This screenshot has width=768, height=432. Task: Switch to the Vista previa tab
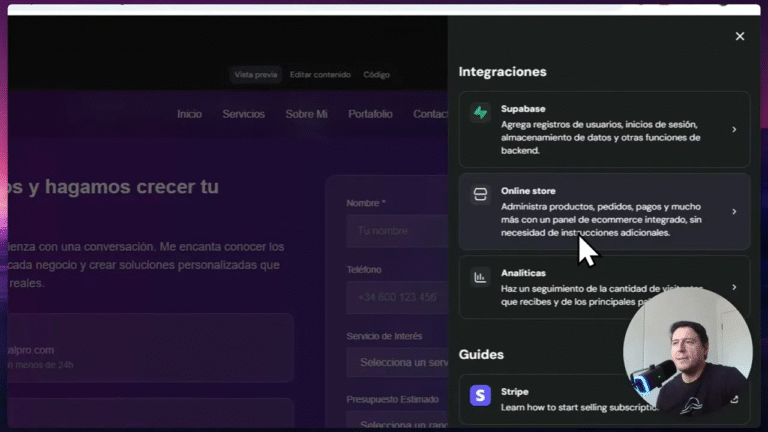pyautogui.click(x=255, y=75)
